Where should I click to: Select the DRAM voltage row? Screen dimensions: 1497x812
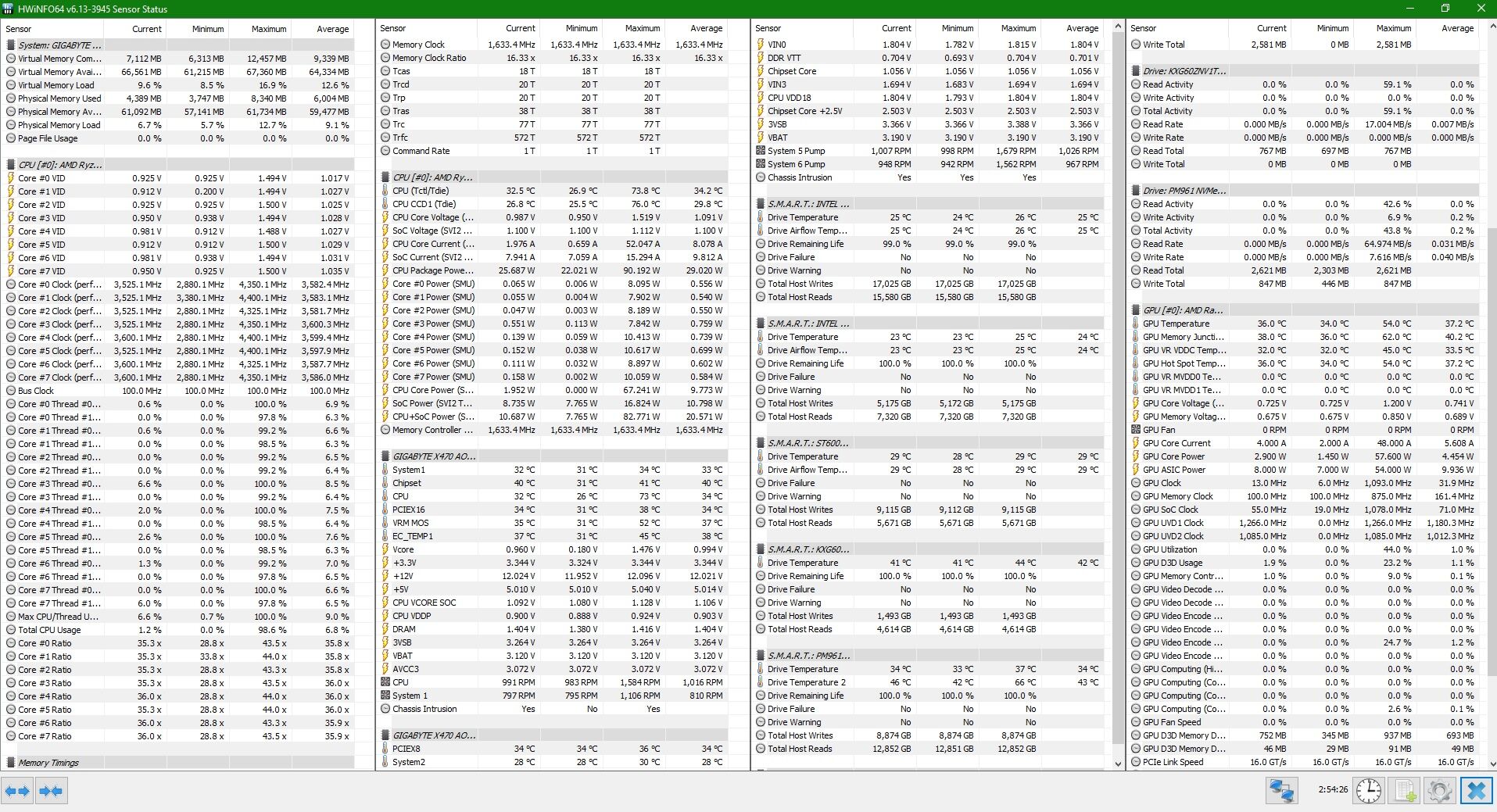(x=553, y=629)
